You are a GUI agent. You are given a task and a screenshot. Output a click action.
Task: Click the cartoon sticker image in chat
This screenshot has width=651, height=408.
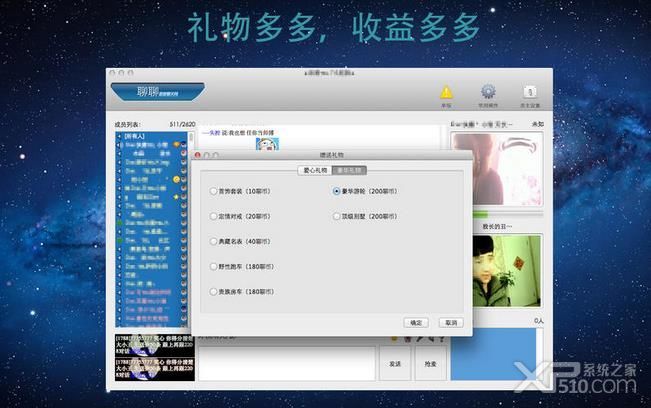(267, 144)
